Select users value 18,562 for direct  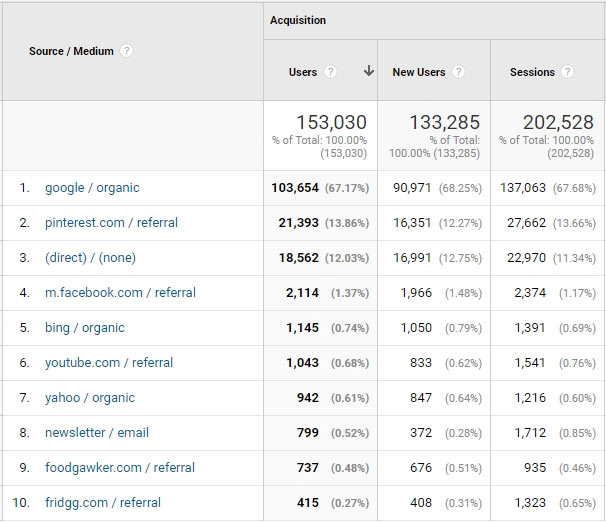[299, 258]
